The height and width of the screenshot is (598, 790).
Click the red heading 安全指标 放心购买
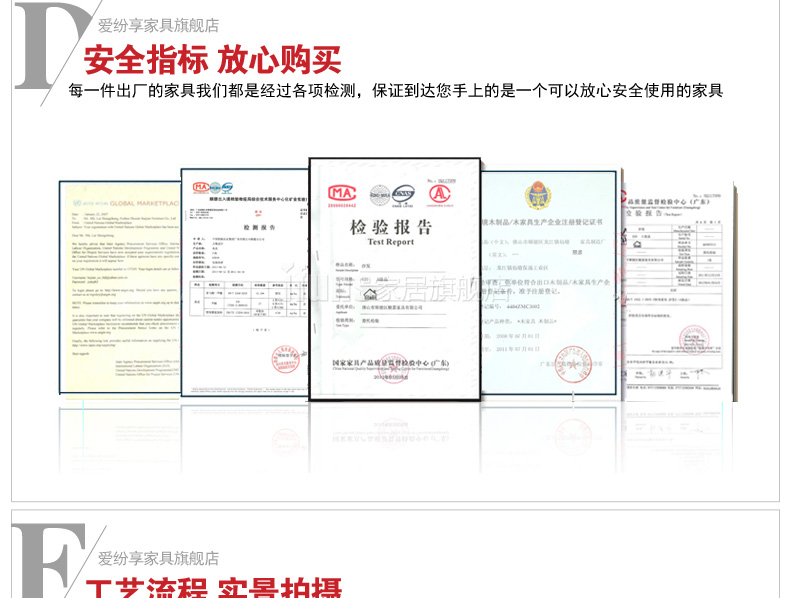pyautogui.click(x=212, y=59)
